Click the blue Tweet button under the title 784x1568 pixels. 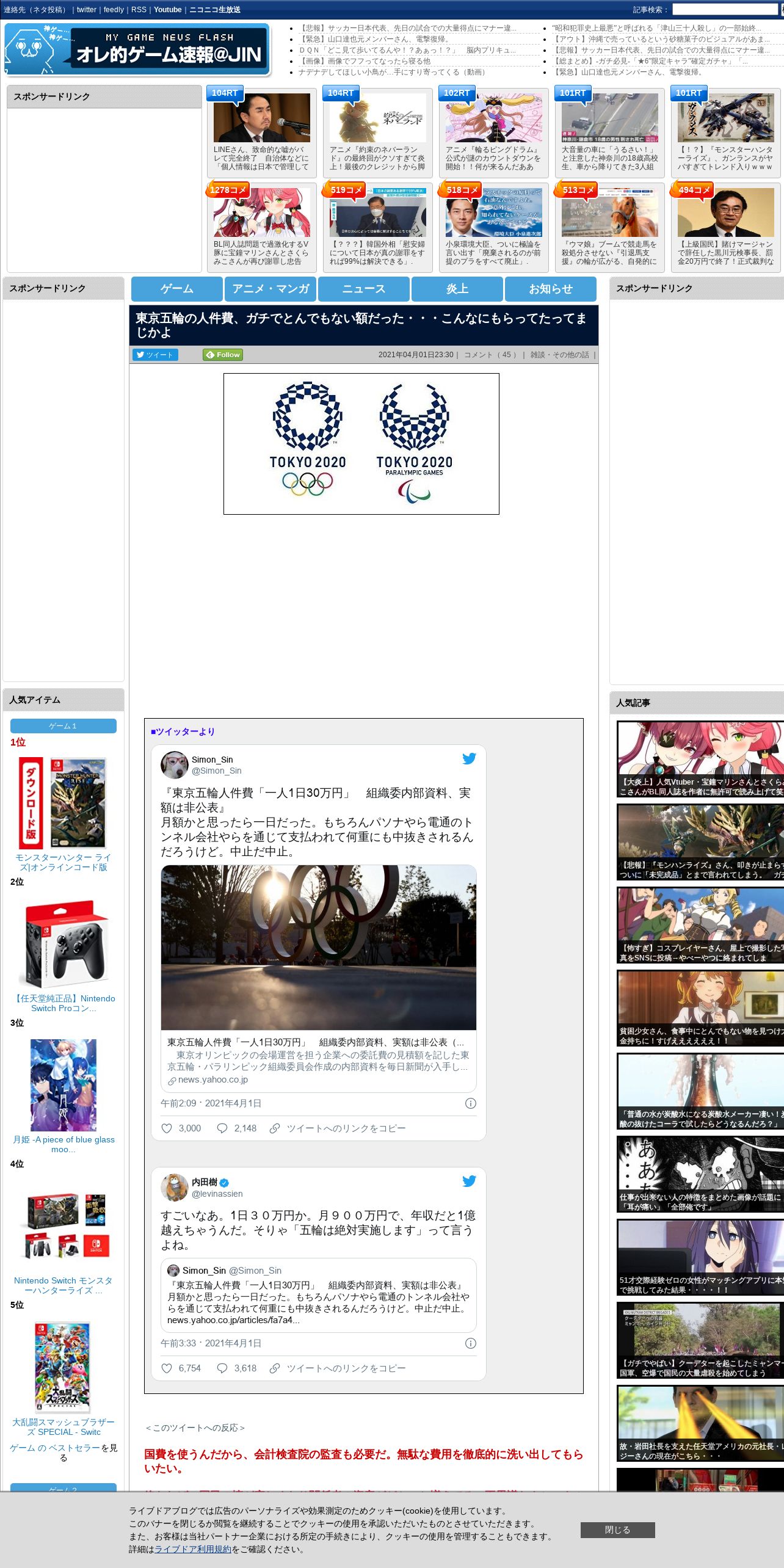tap(155, 355)
